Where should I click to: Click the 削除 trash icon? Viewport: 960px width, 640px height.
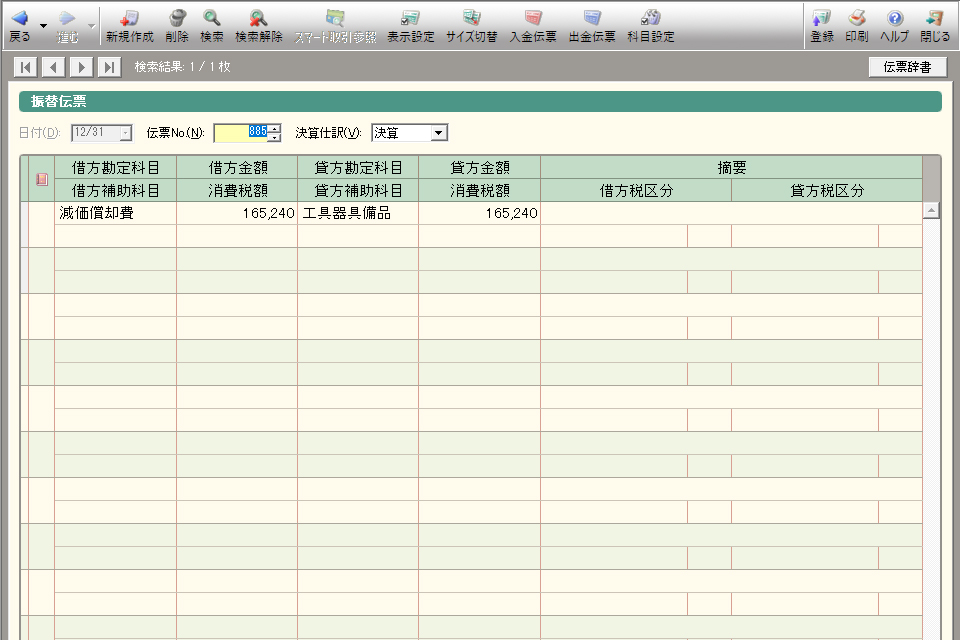coord(177,26)
